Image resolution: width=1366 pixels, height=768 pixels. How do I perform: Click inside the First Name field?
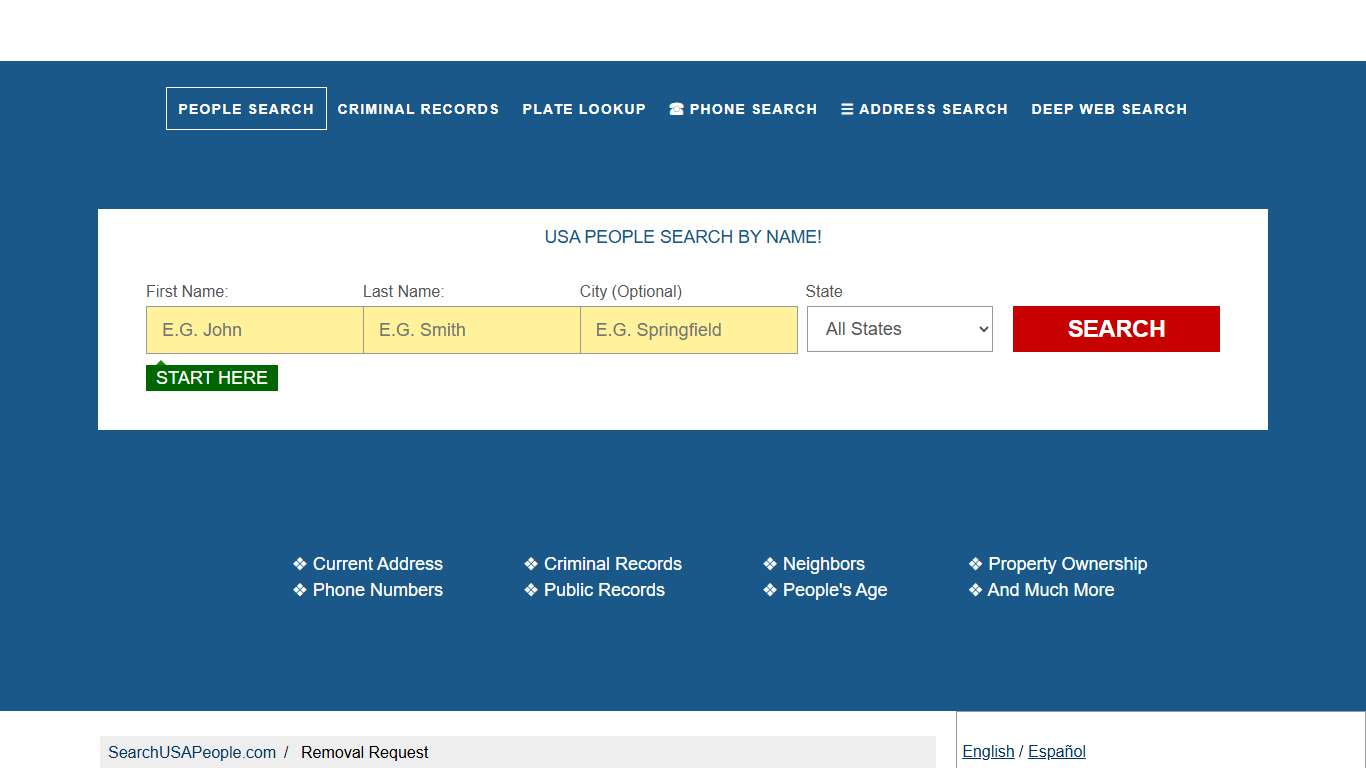click(x=254, y=329)
